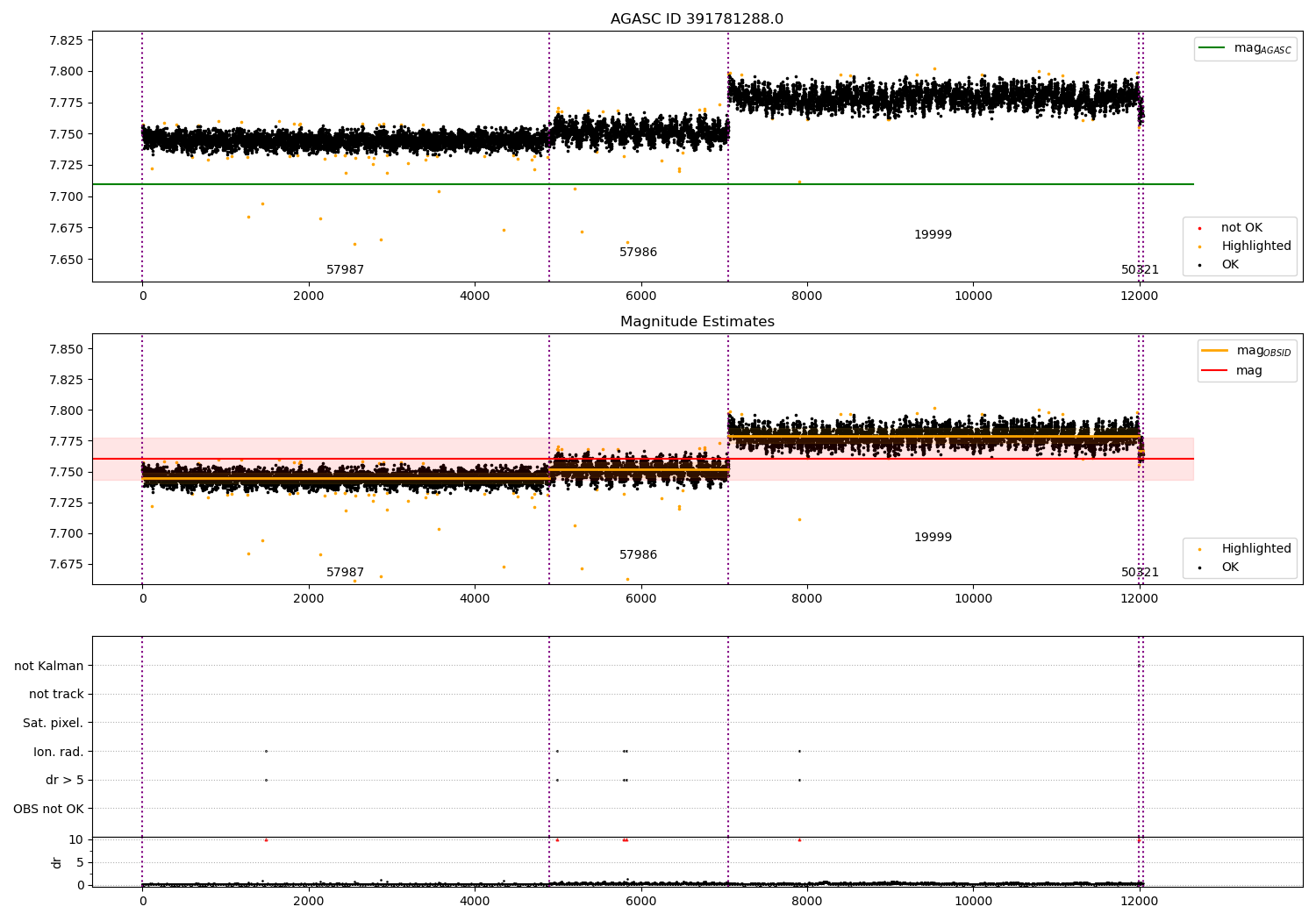
Task: Click obsid label 50321 in AGASC ID plot
Action: [1140, 270]
